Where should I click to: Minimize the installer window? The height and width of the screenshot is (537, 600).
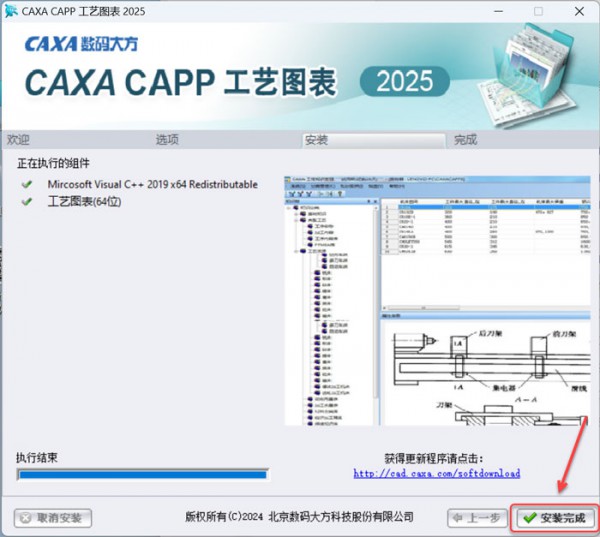coord(498,11)
